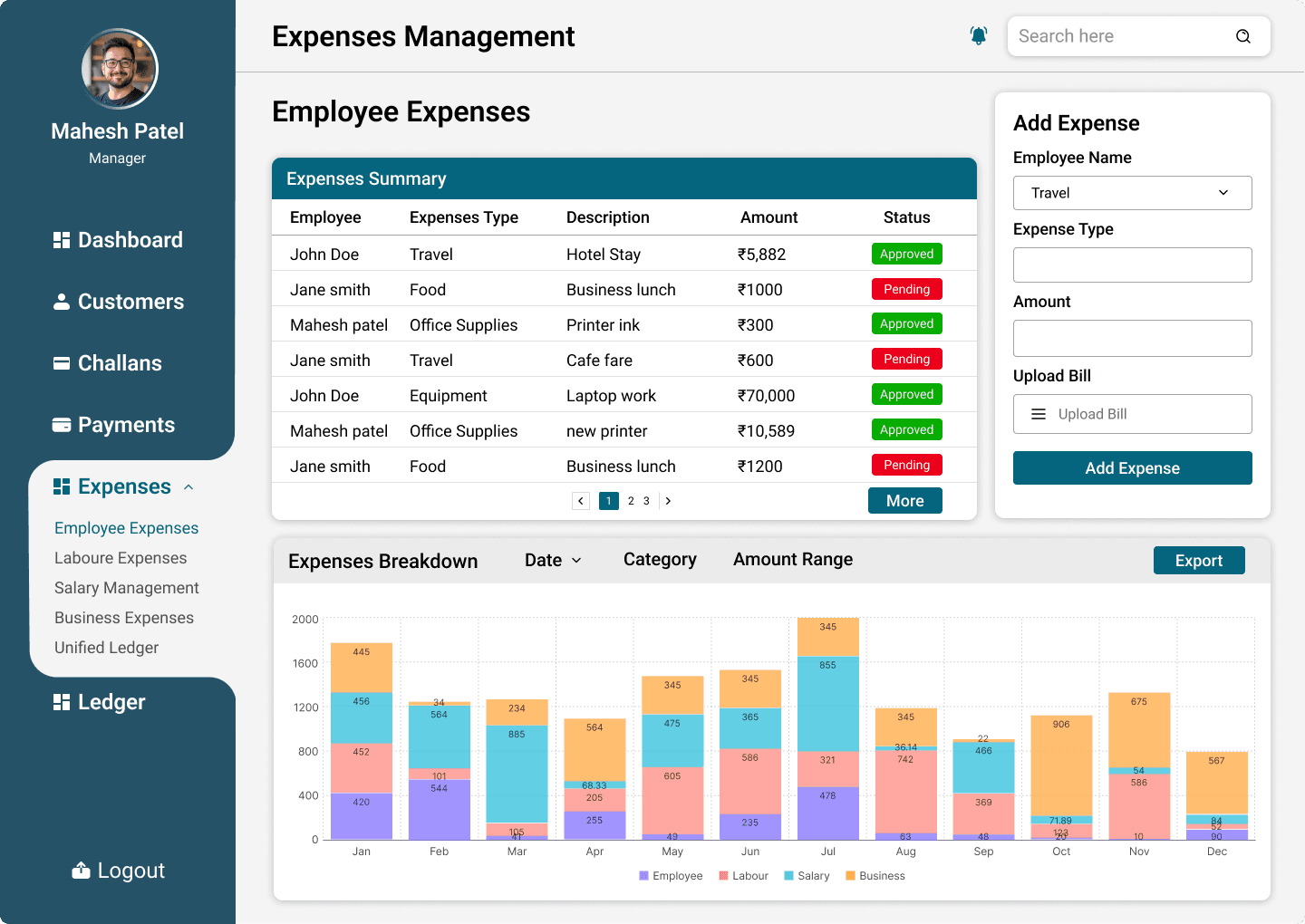Image resolution: width=1305 pixels, height=924 pixels.
Task: Click Pending status for ₹1000 row
Action: 907,289
